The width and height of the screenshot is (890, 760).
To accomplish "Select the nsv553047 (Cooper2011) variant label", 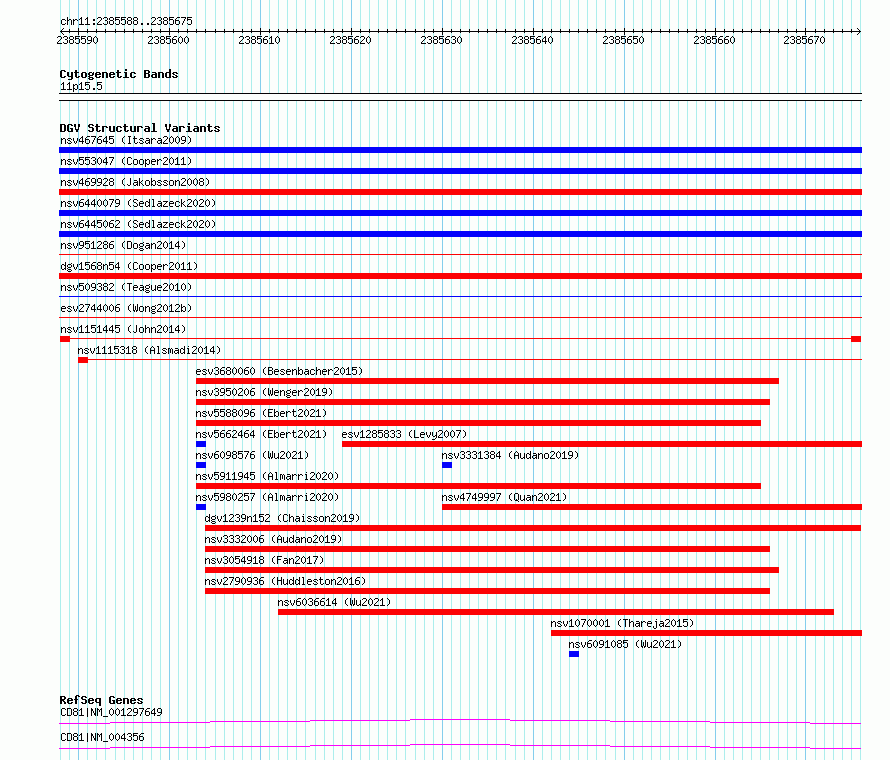I will [x=126, y=161].
